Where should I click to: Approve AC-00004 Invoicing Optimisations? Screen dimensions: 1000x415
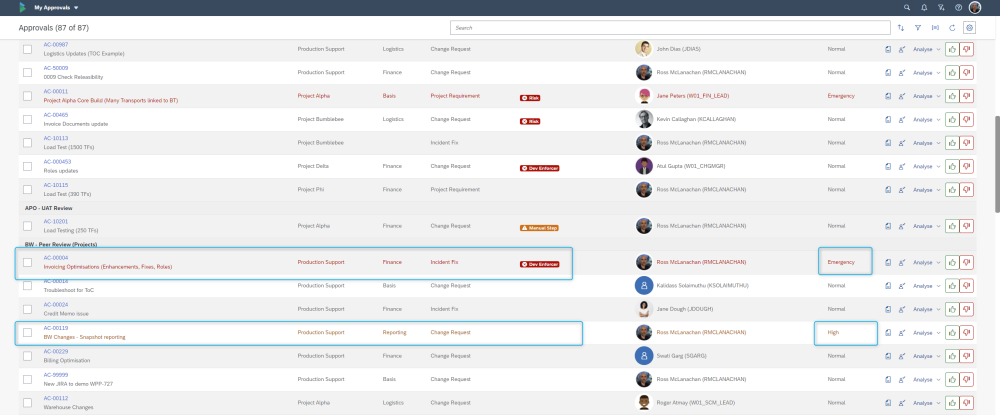click(x=952, y=262)
